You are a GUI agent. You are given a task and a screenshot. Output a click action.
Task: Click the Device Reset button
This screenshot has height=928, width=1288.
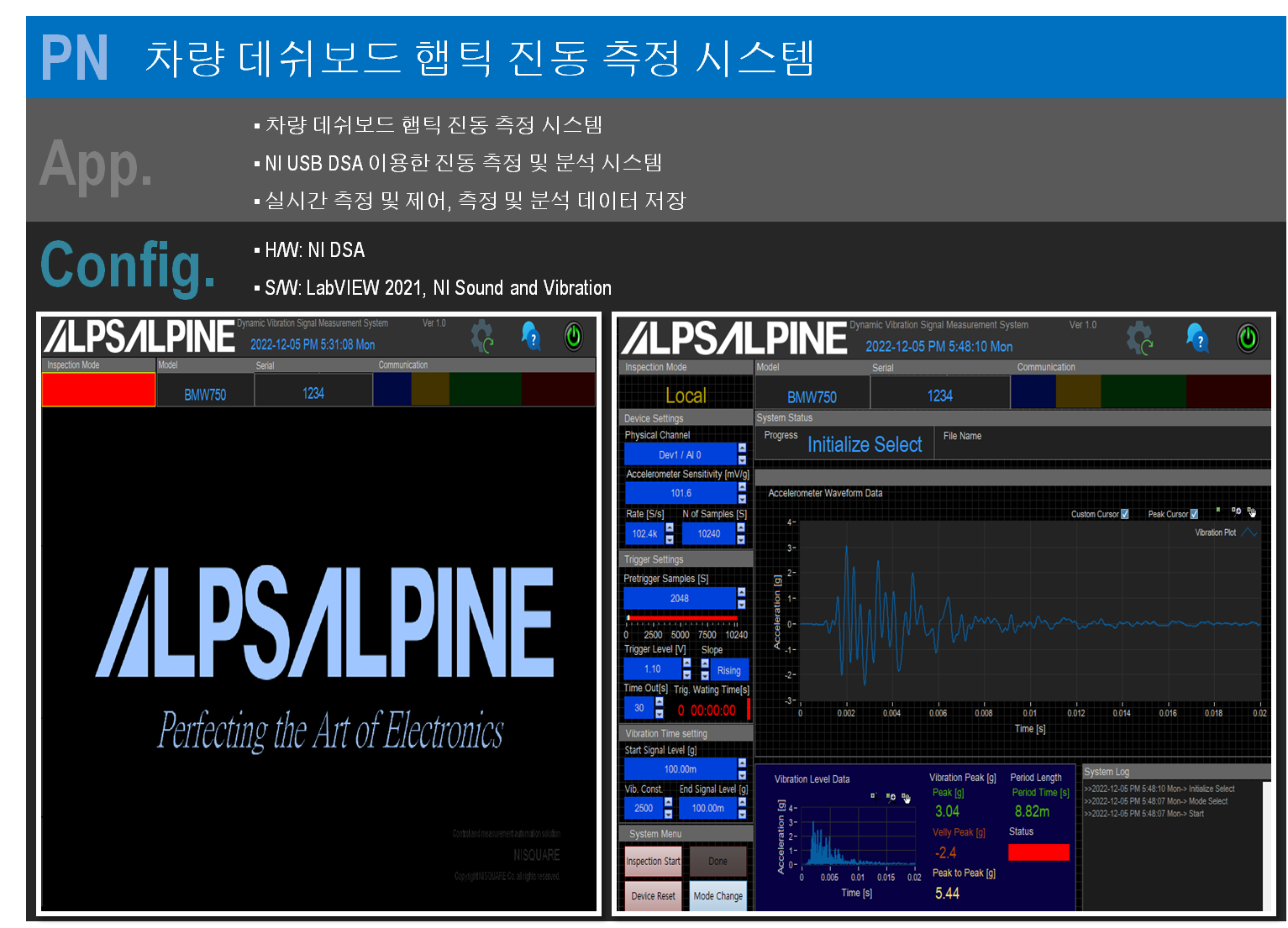653,896
